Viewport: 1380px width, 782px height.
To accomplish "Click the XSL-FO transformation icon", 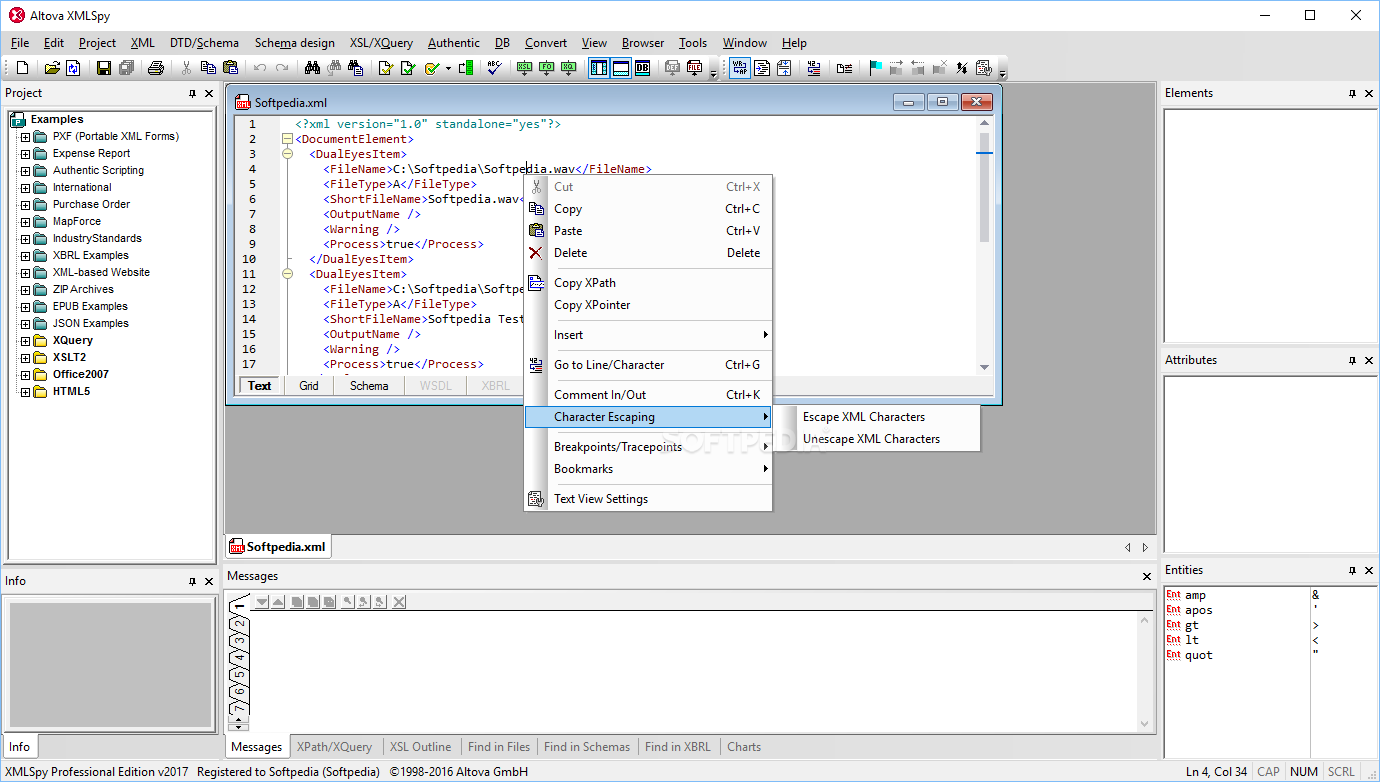I will (x=546, y=68).
